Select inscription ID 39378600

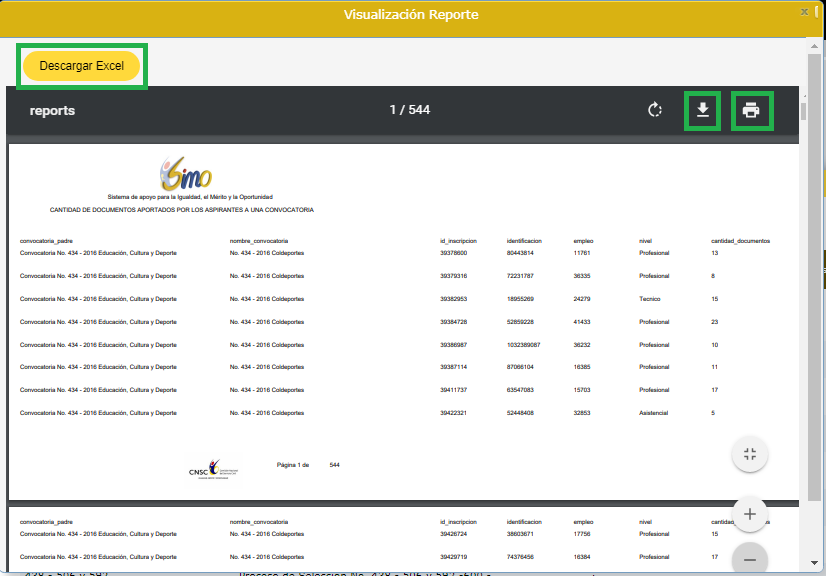pos(454,253)
